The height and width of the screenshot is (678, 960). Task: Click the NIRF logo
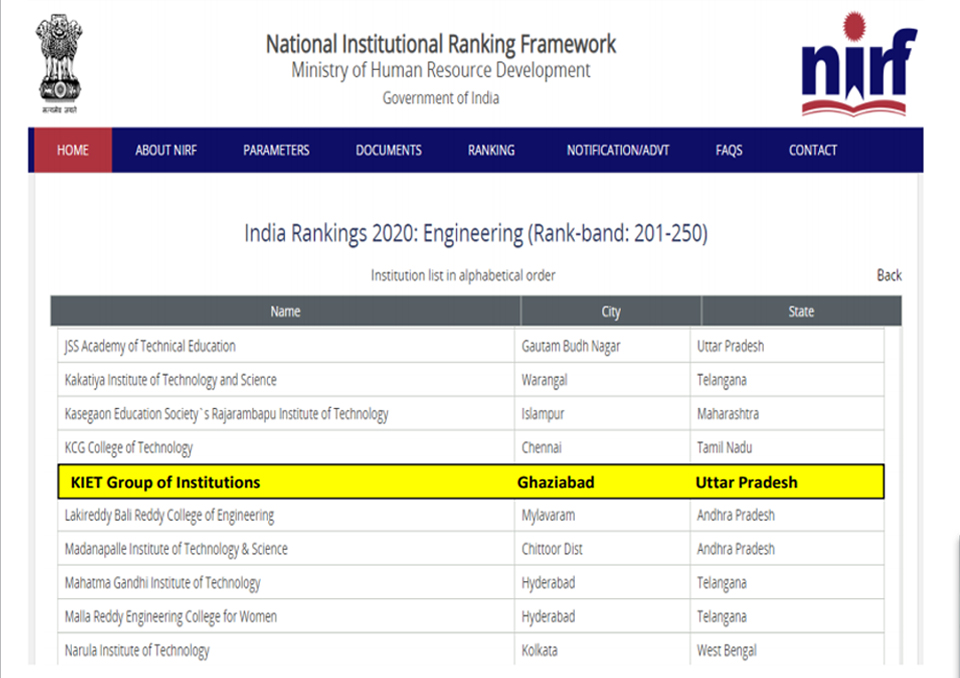tap(858, 65)
